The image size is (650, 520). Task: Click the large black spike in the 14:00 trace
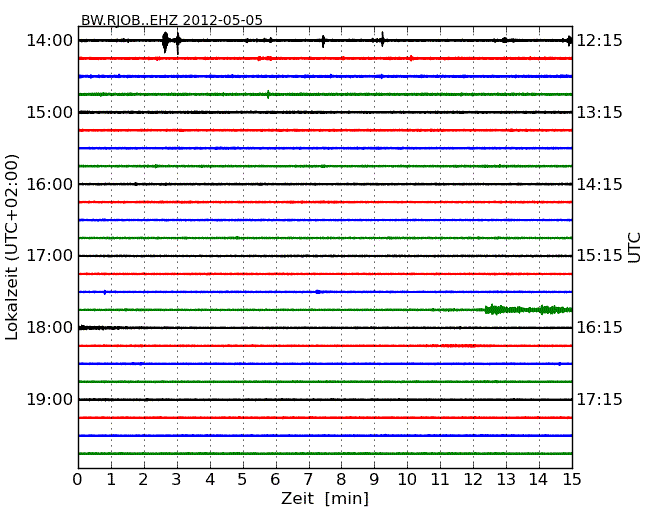[165, 41]
